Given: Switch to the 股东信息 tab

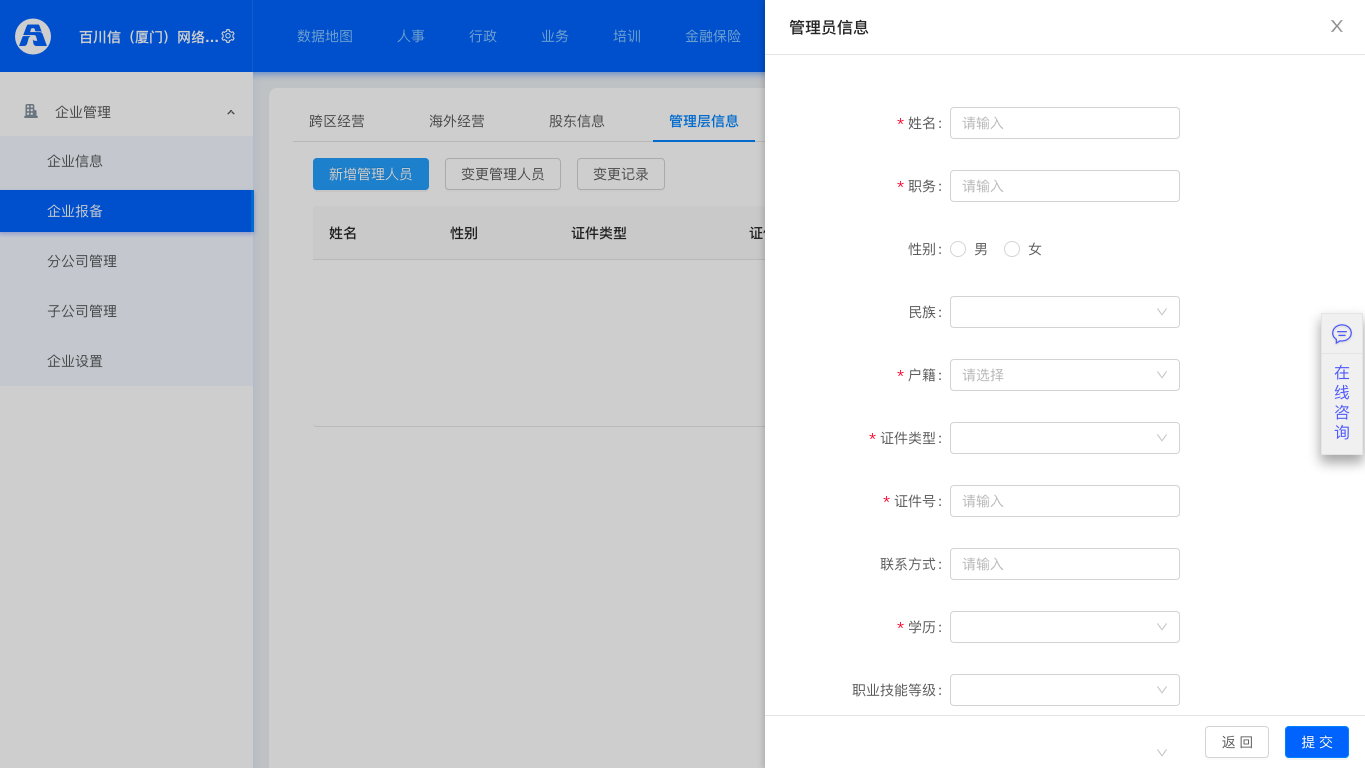Looking at the screenshot, I should (577, 121).
